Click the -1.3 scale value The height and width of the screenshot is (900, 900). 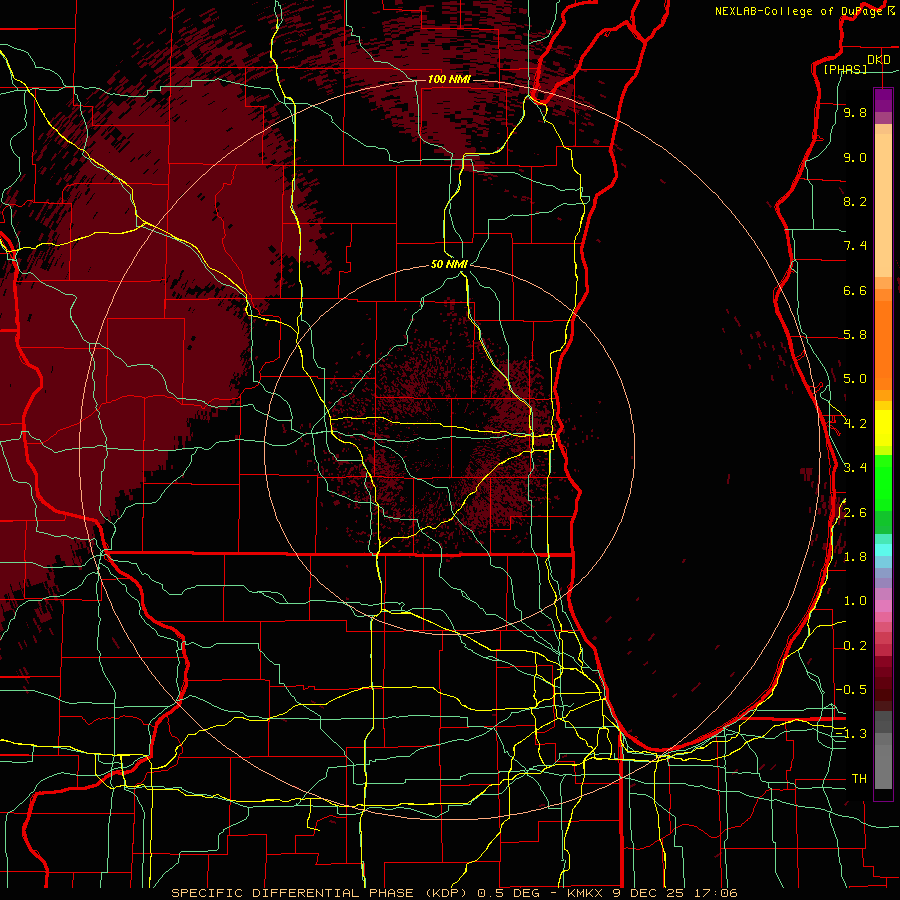tap(851, 734)
